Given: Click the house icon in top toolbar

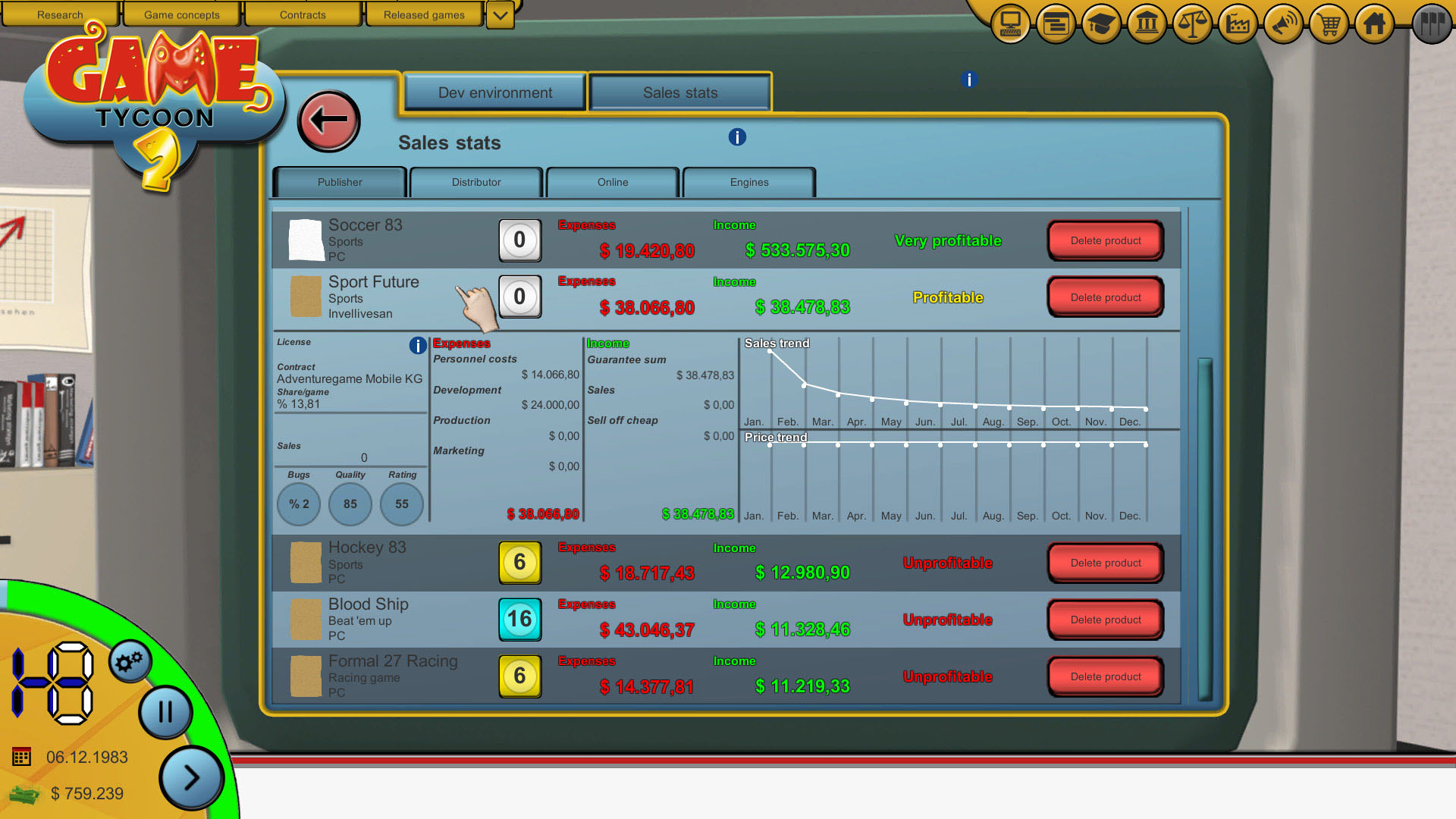Looking at the screenshot, I should (1373, 23).
